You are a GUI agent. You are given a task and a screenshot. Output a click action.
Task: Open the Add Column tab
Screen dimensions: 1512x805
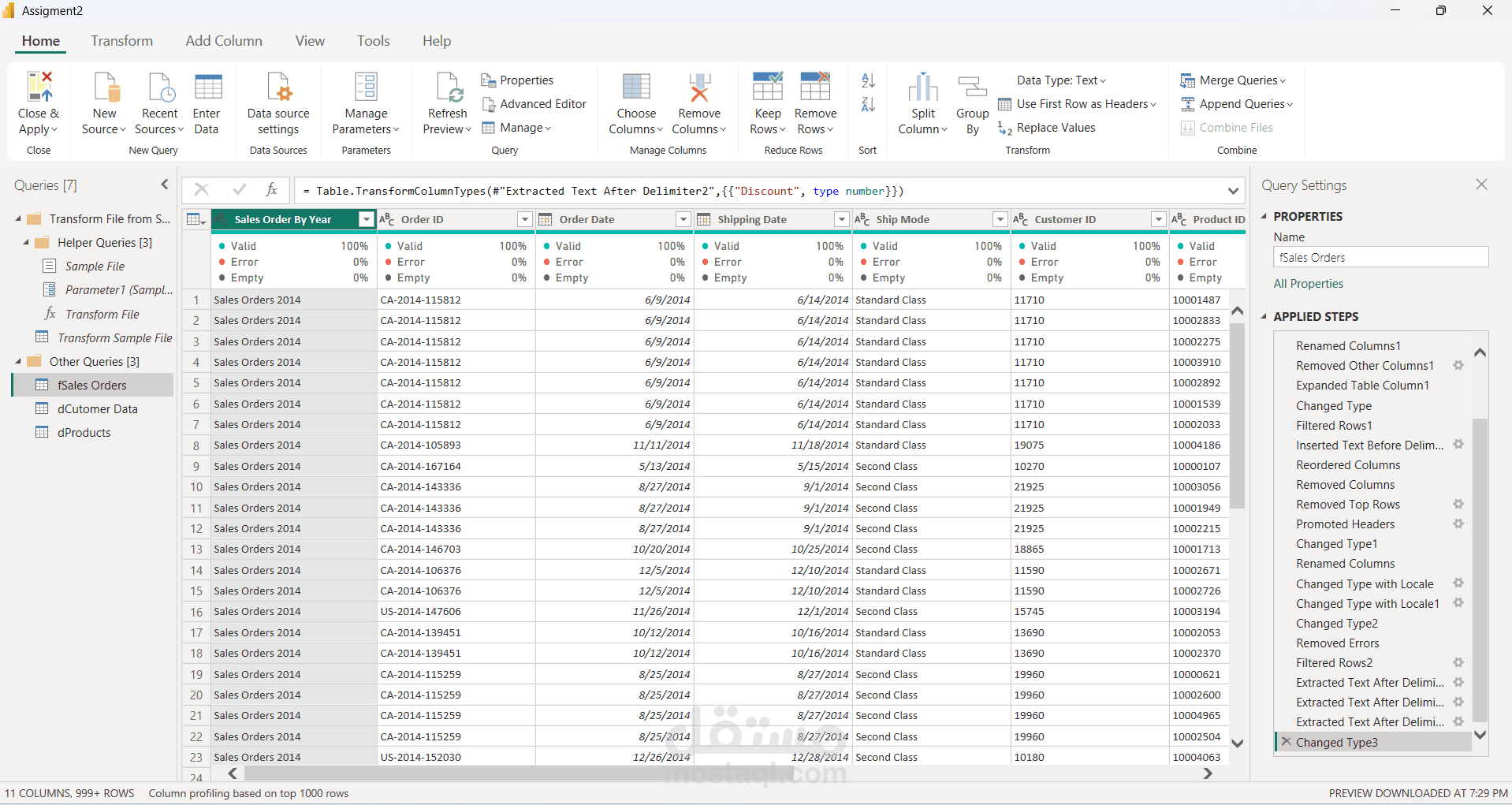pos(223,40)
